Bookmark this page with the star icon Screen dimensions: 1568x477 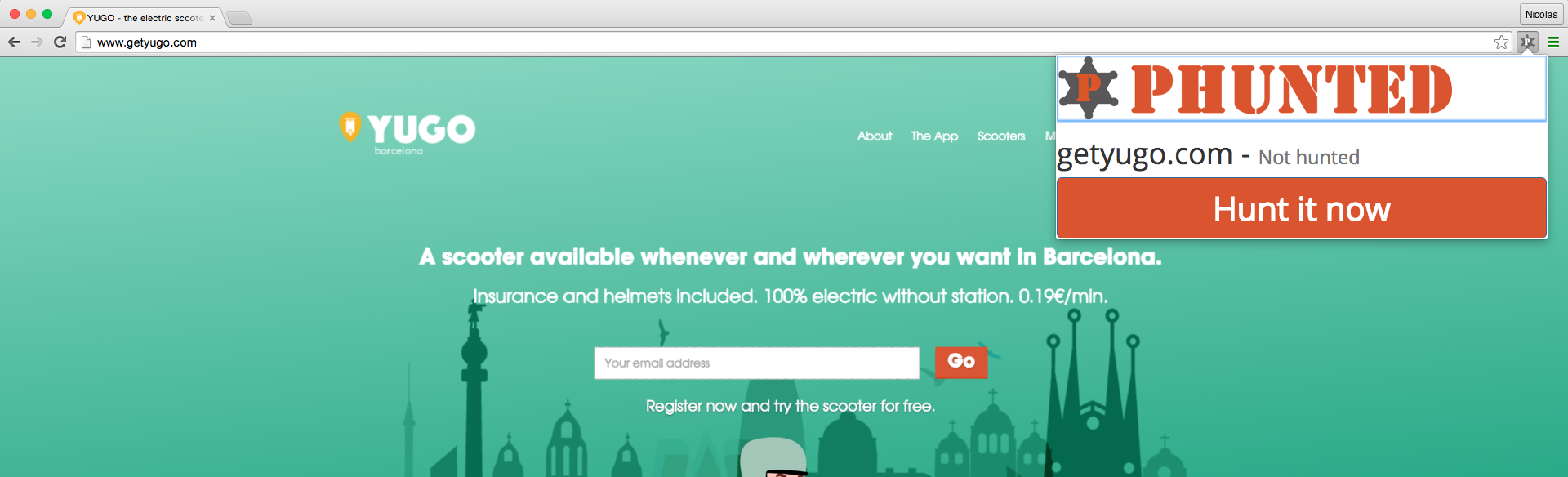1501,42
